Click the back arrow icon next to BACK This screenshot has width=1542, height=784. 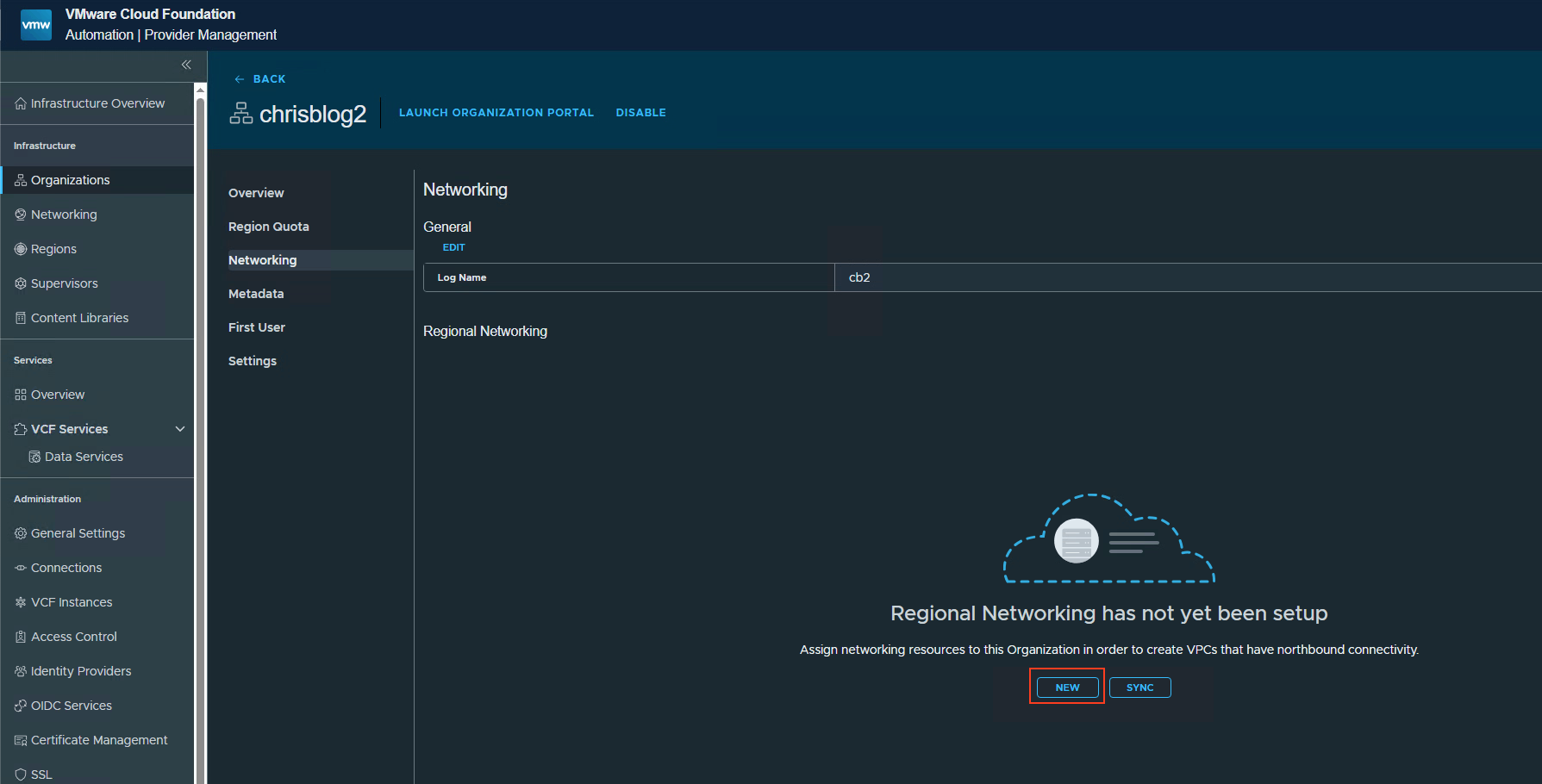click(240, 79)
